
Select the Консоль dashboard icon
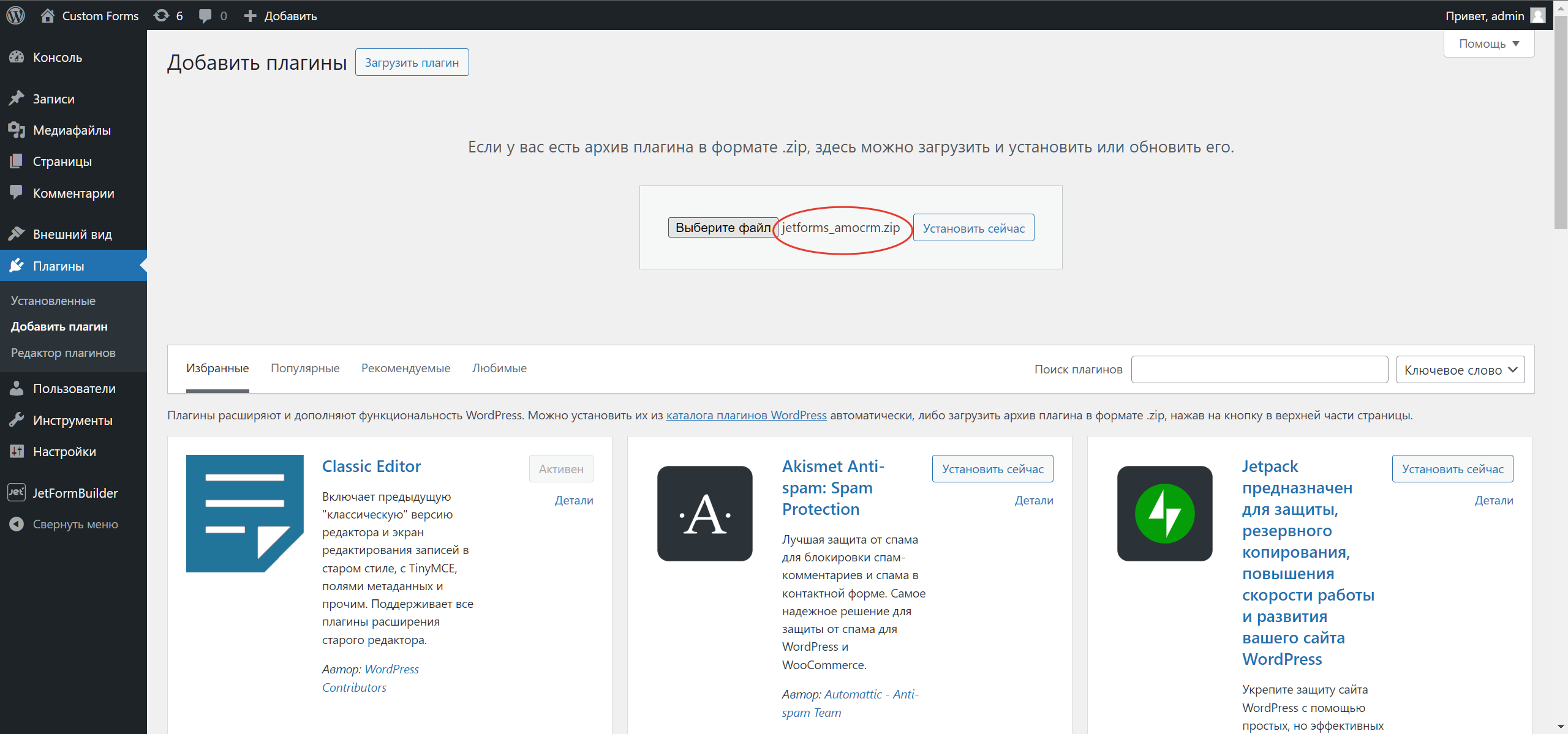17,56
